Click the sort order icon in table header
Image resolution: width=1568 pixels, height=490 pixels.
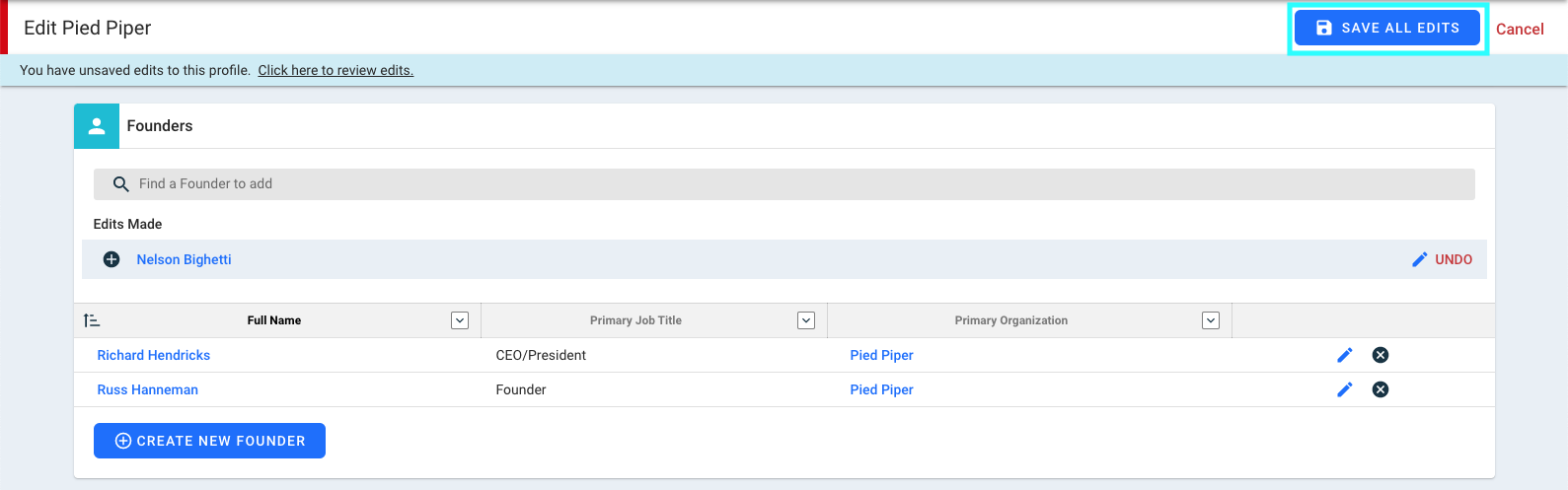92,320
